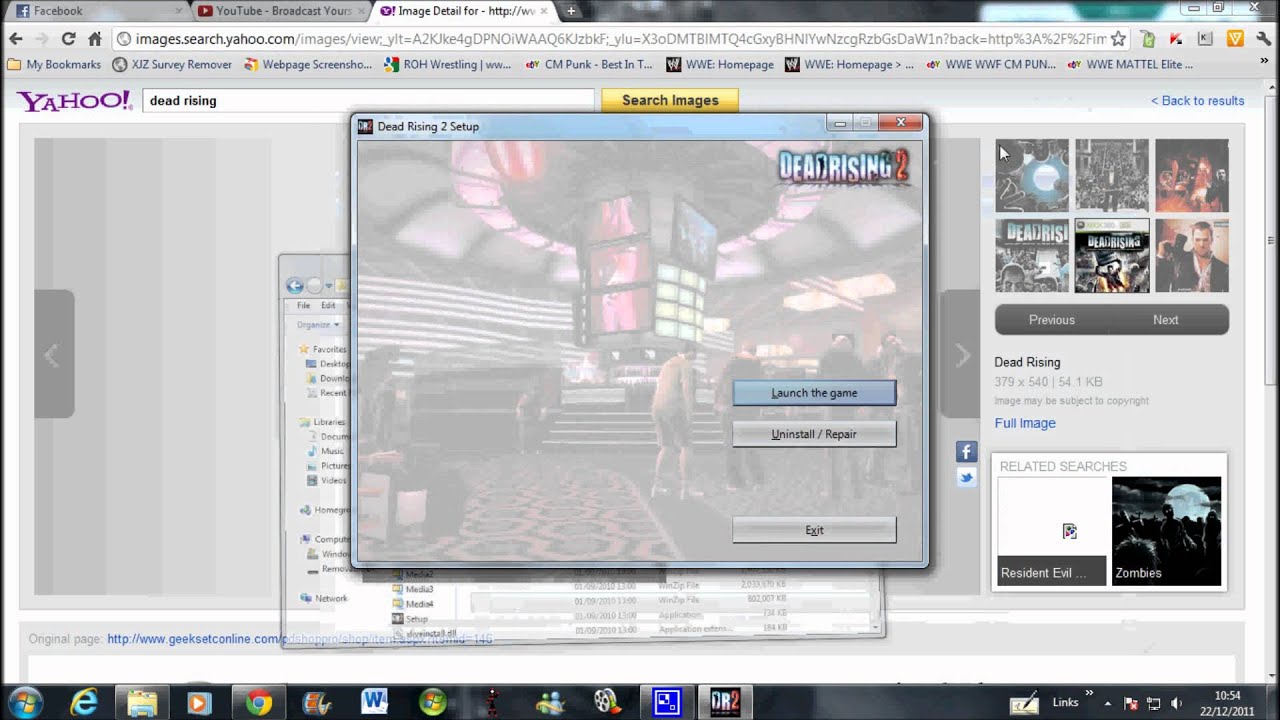The width and height of the screenshot is (1280, 720).
Task: Click the left arrow on the image viewer
Action: pos(52,354)
